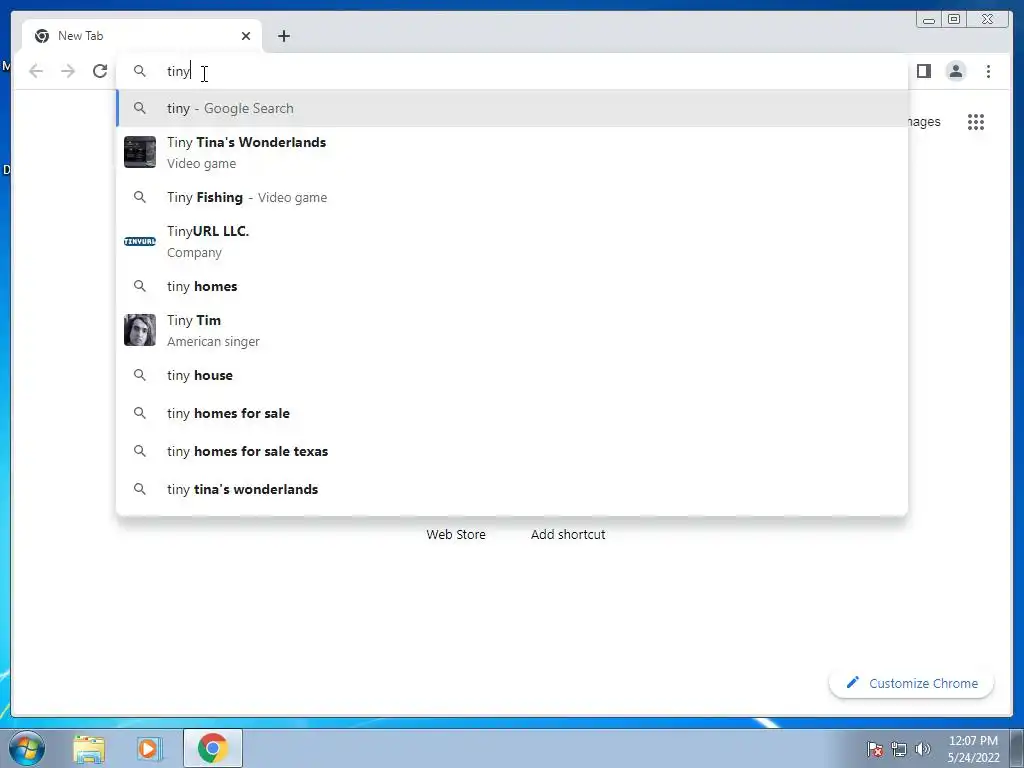Click magnifier icon in the address bar

[x=140, y=71]
